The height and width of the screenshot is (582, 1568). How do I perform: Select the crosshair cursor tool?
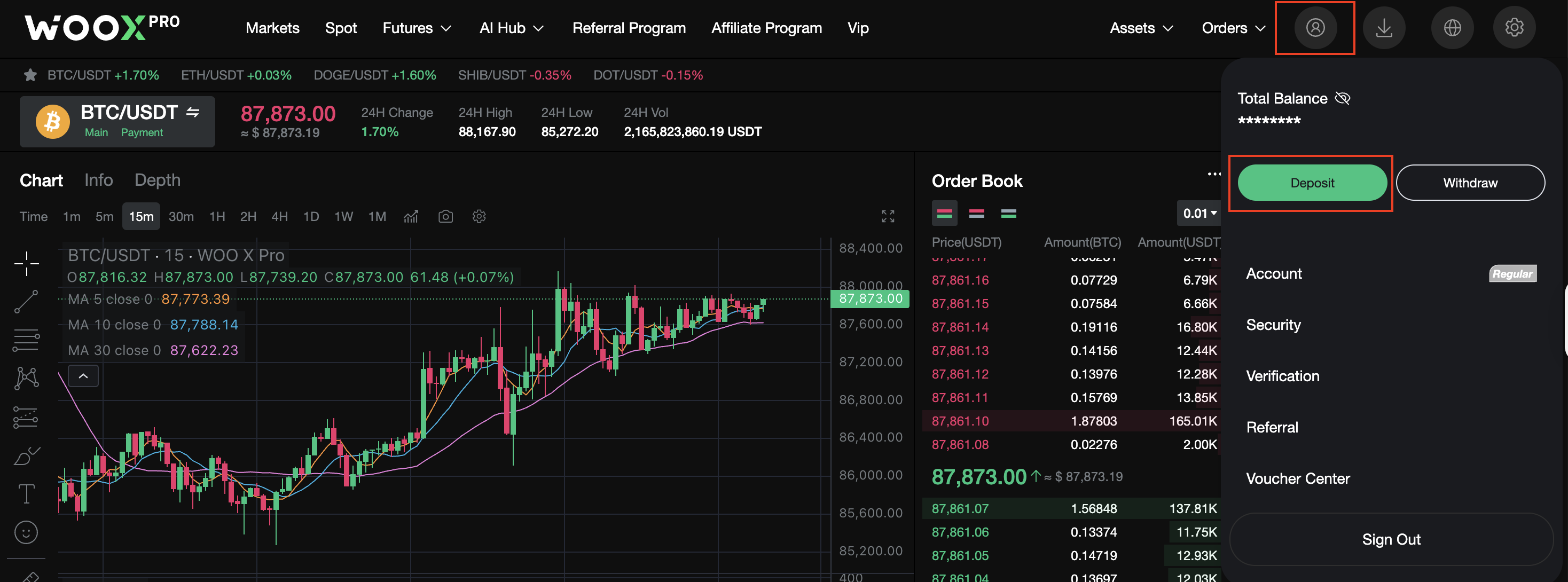pos(26,263)
